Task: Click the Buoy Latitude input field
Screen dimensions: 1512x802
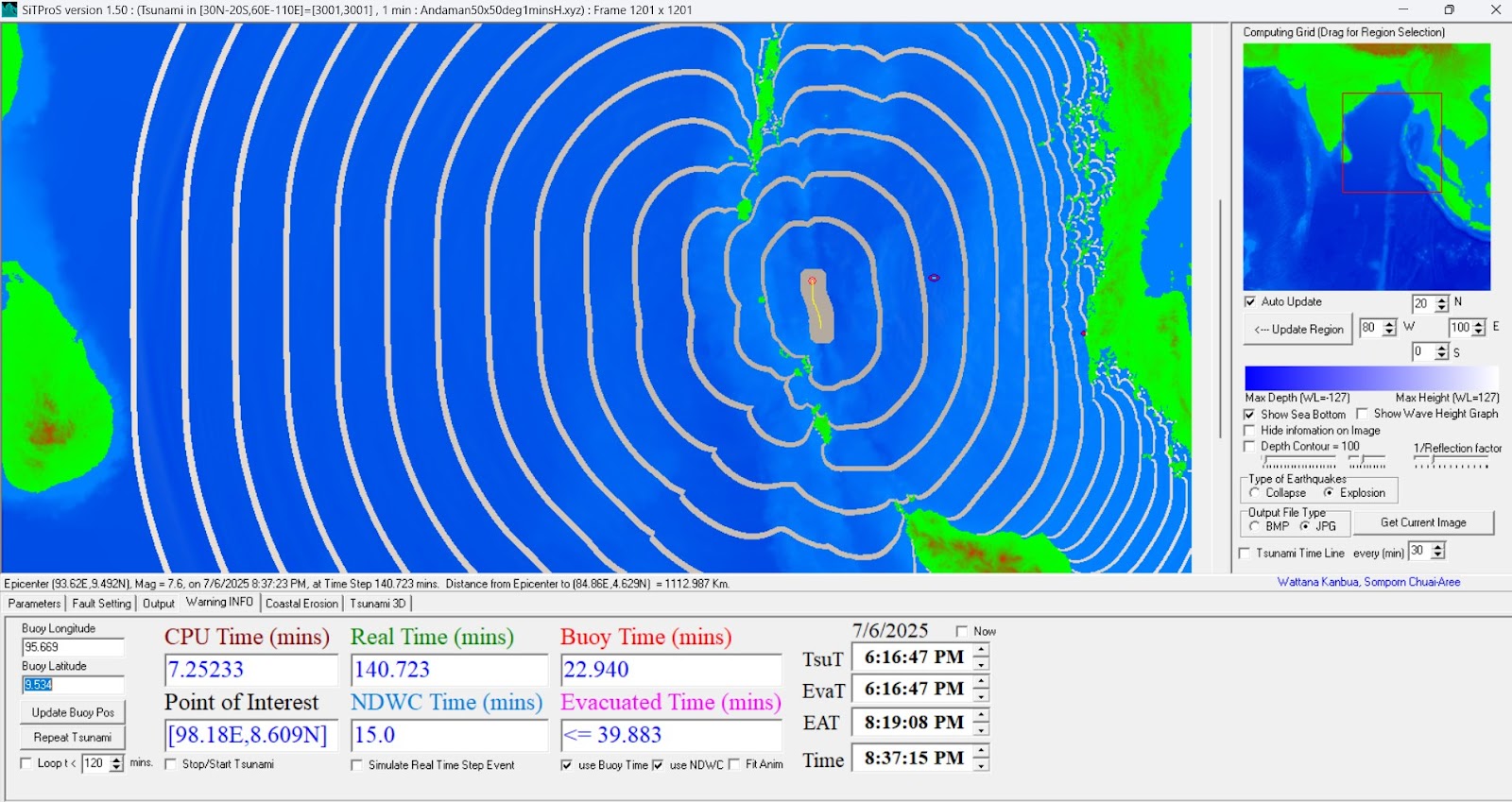Action: click(x=73, y=685)
